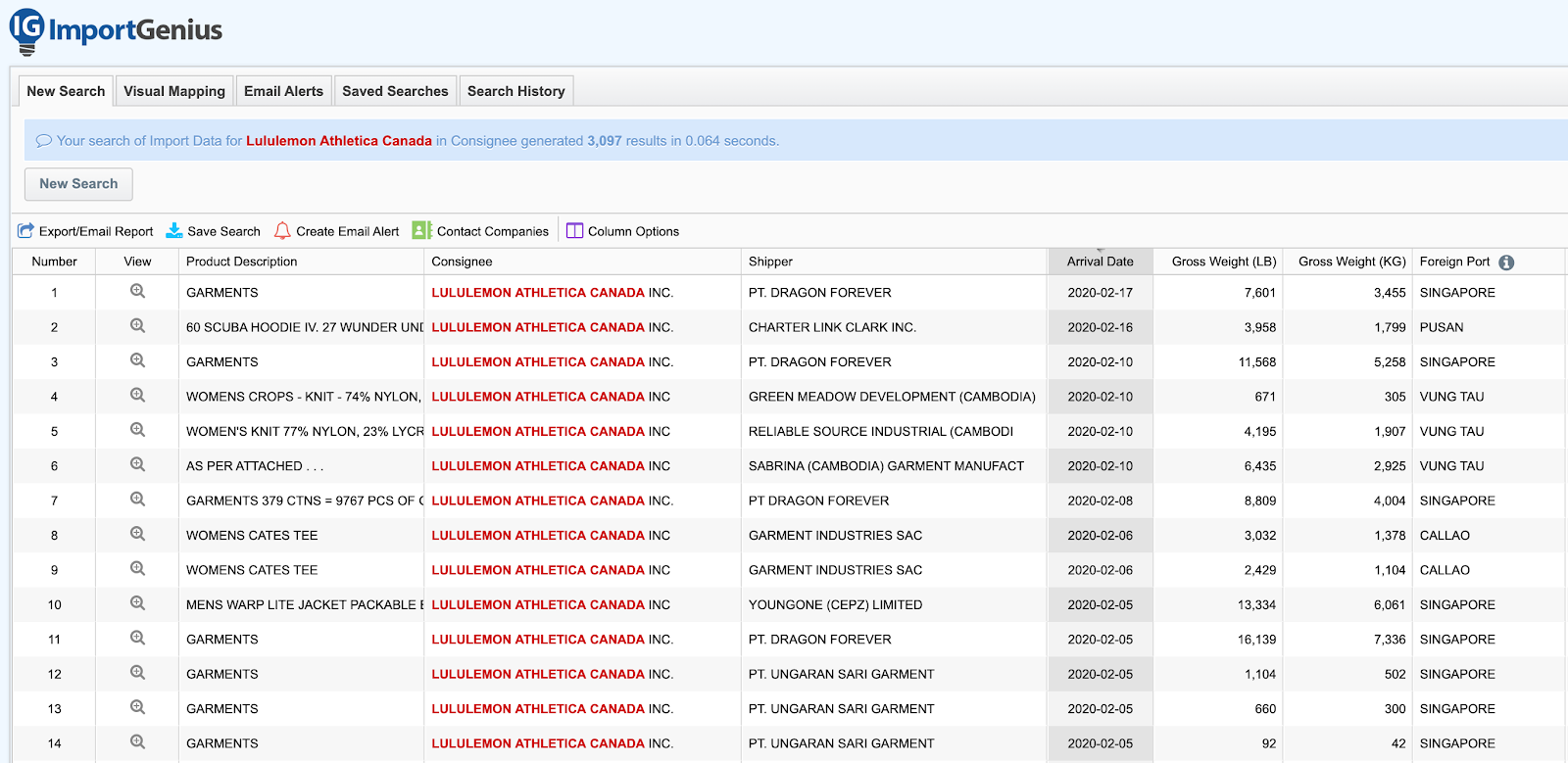
Task: View details magnifier for row 7
Action: (138, 500)
